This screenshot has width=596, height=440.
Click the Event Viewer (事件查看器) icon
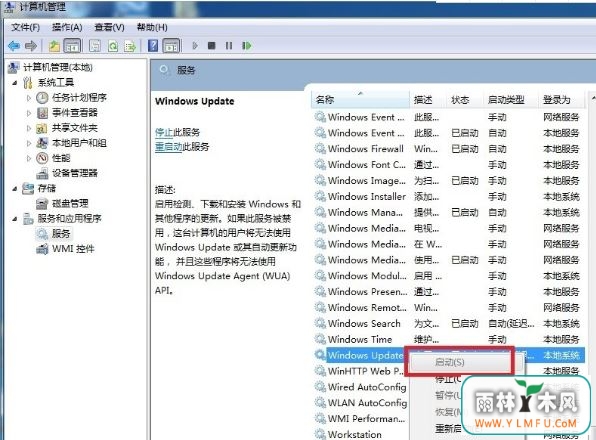coord(42,113)
